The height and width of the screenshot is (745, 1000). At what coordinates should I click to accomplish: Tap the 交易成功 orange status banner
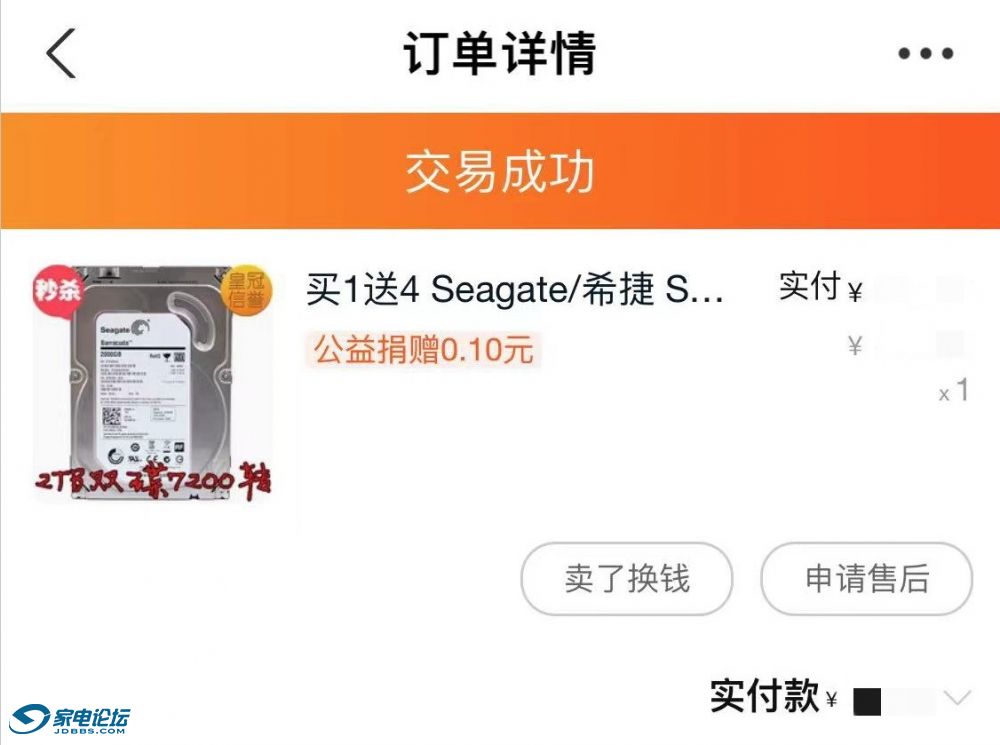500,171
